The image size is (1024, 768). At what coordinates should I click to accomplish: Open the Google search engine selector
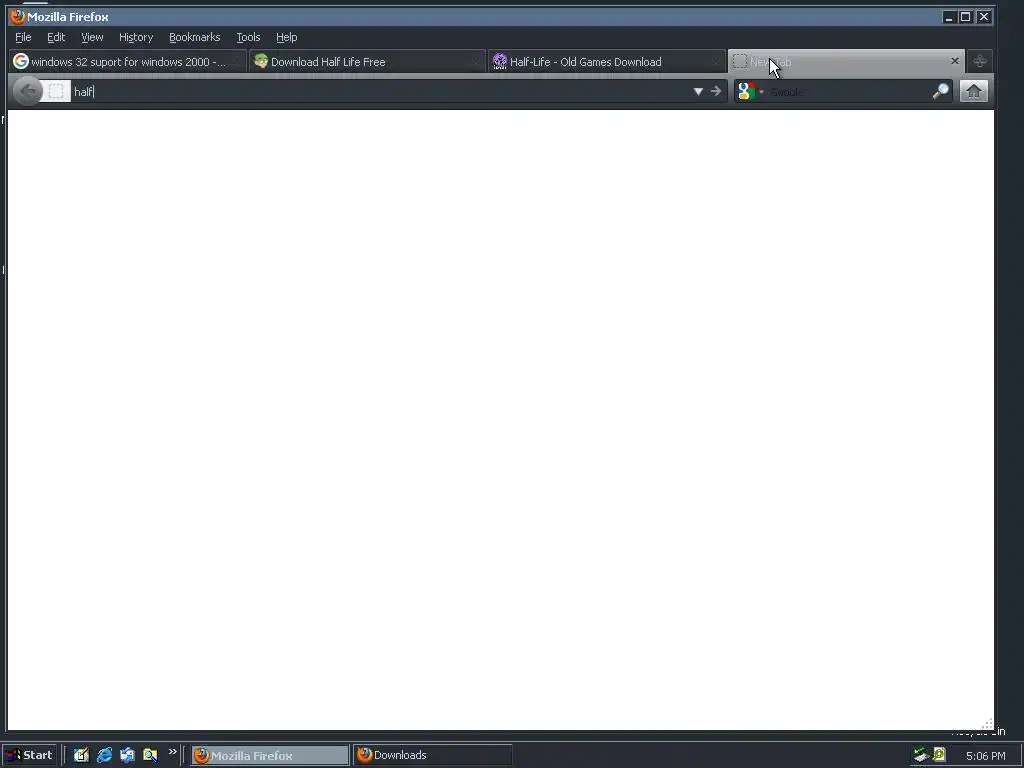click(750, 91)
